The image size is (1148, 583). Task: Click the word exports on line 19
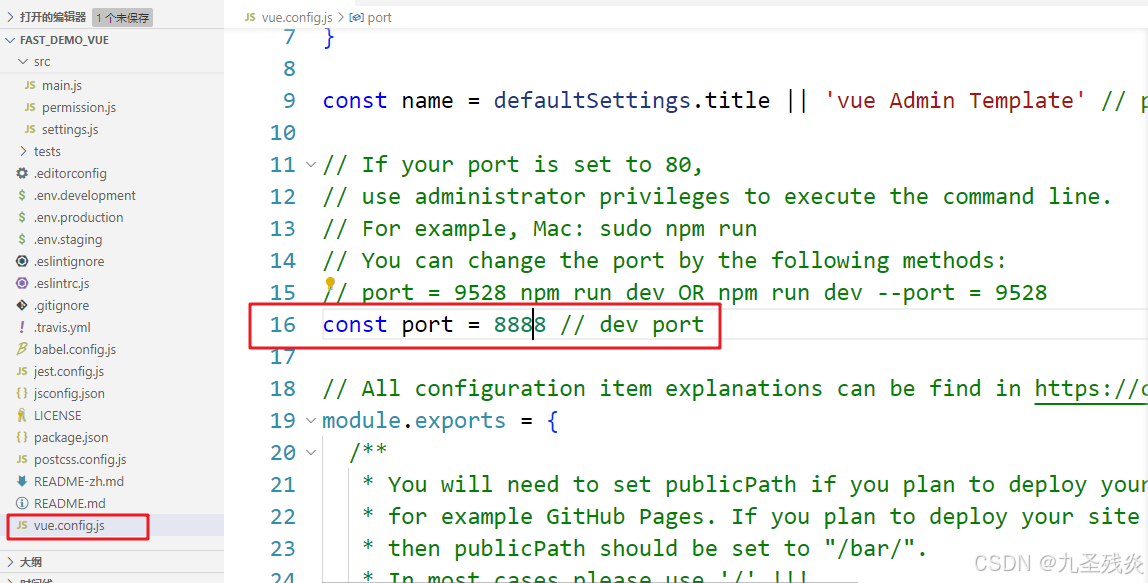click(x=460, y=420)
